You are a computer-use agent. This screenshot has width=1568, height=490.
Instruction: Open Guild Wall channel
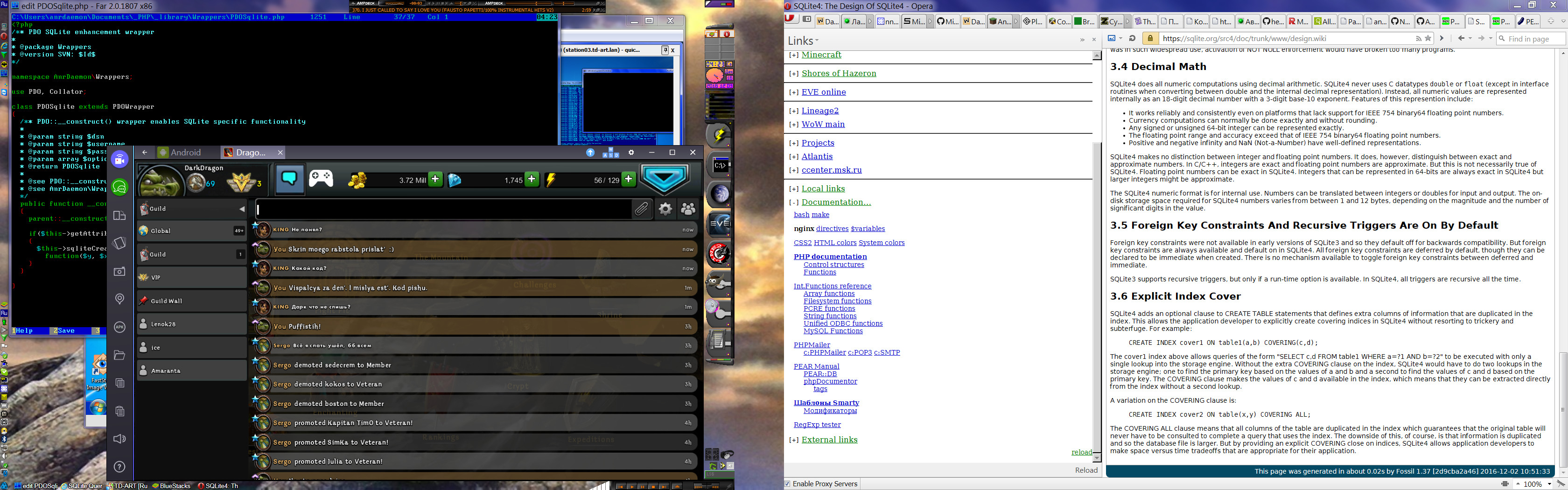pyautogui.click(x=192, y=301)
